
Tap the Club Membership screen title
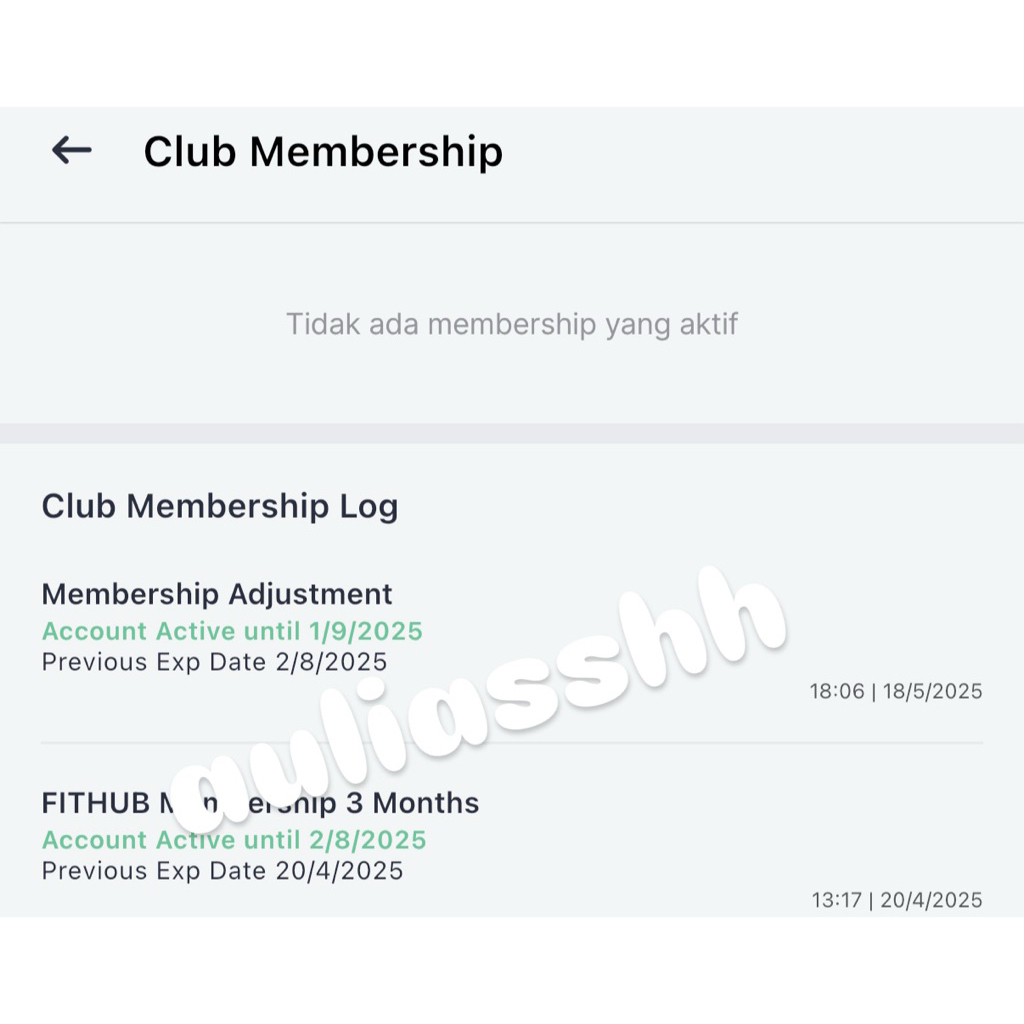coord(324,151)
